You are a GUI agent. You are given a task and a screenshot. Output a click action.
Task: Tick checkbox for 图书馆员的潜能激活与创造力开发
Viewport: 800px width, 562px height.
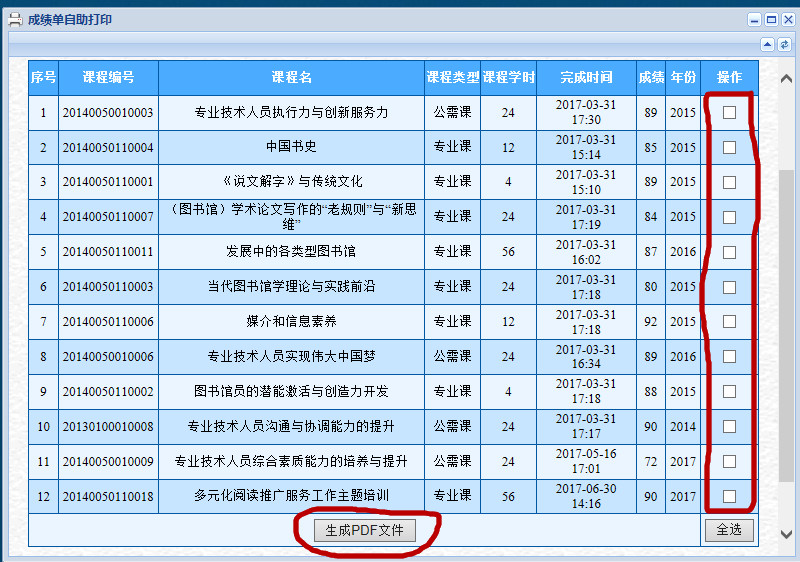[x=730, y=391]
